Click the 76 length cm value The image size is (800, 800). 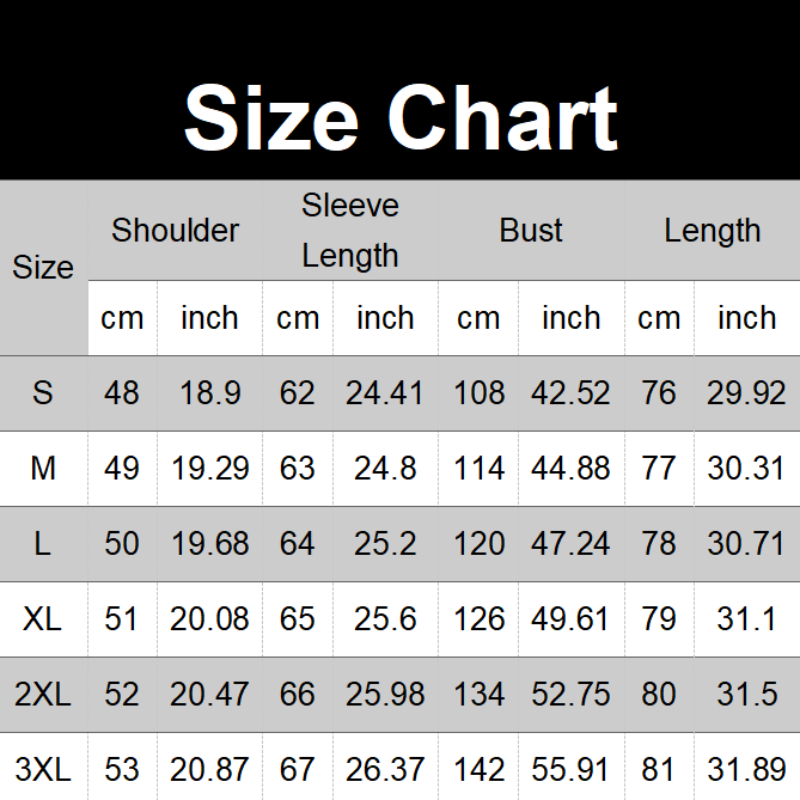(x=659, y=393)
